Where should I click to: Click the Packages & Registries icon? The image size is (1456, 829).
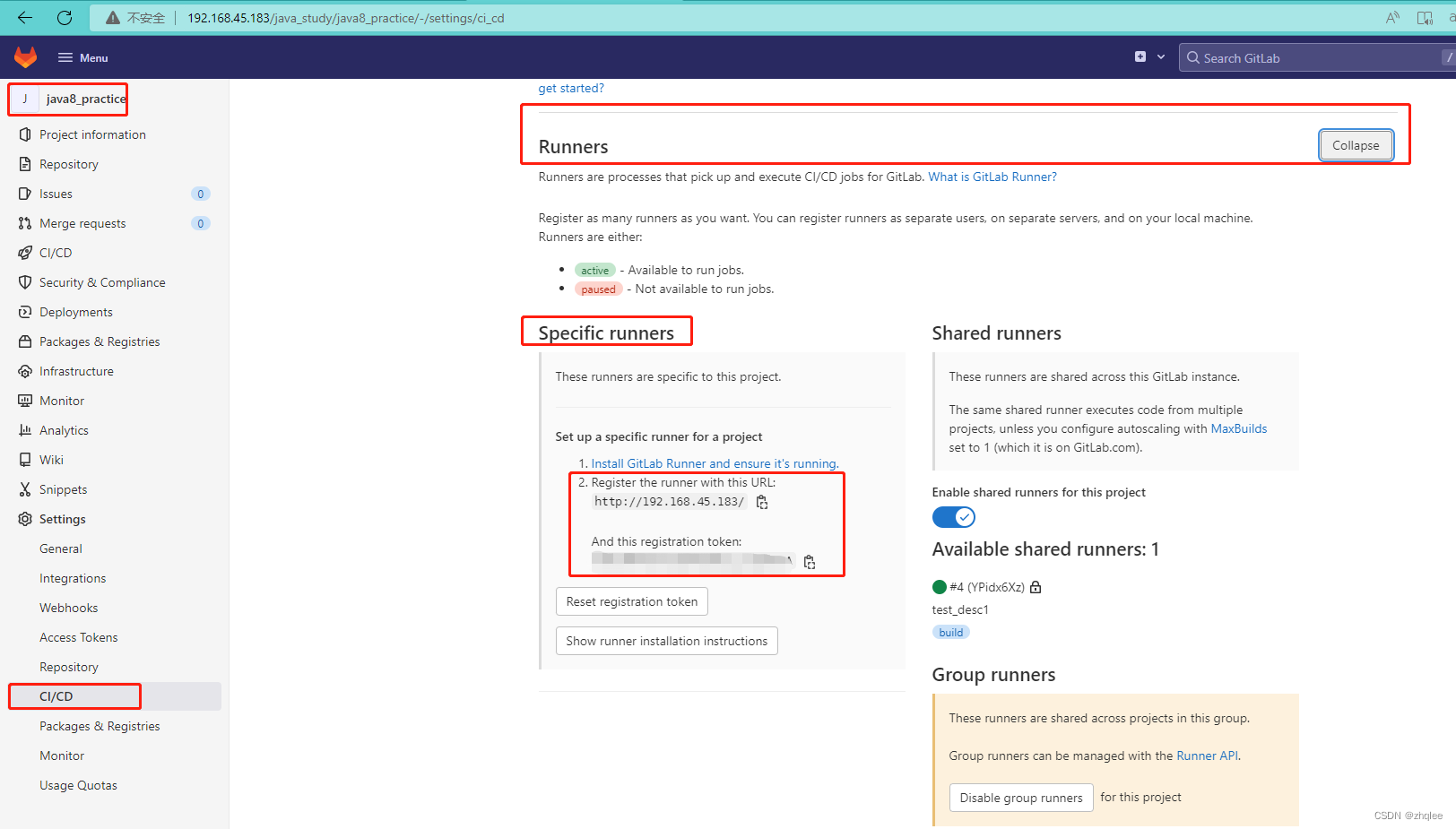pos(25,341)
